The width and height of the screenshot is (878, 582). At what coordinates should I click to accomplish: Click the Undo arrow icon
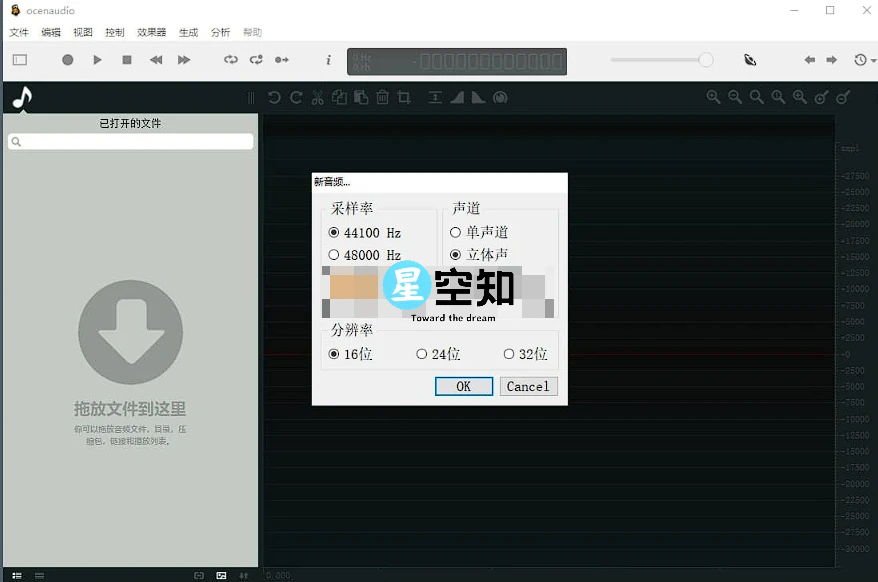[273, 97]
